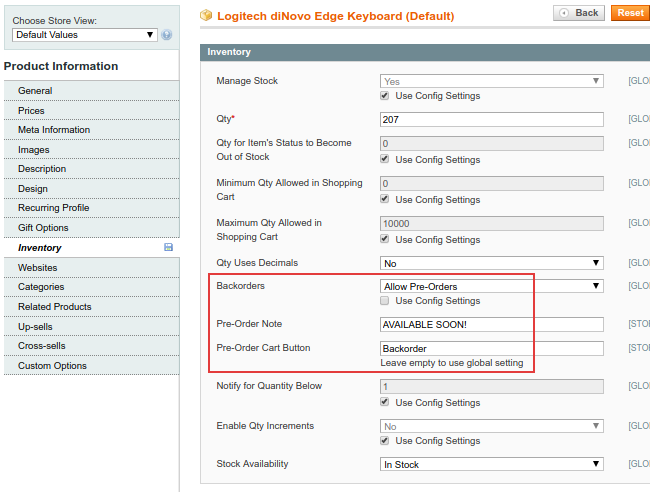The image size is (650, 492).
Task: Toggle Use Config Settings for Notify for Quantity Below
Action: 385,403
